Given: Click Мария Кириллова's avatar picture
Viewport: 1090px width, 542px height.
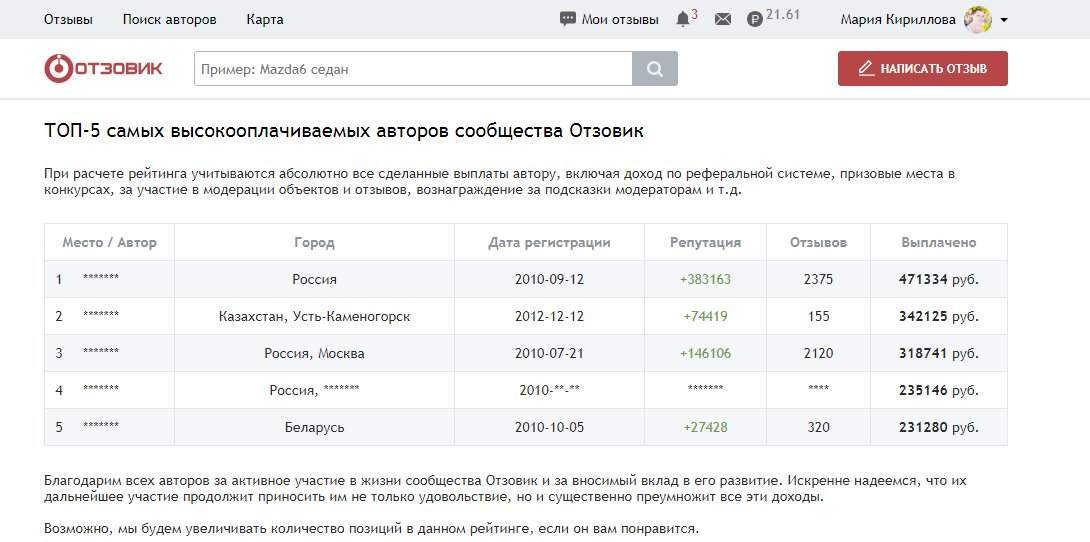Looking at the screenshot, I should pyautogui.click(x=977, y=19).
